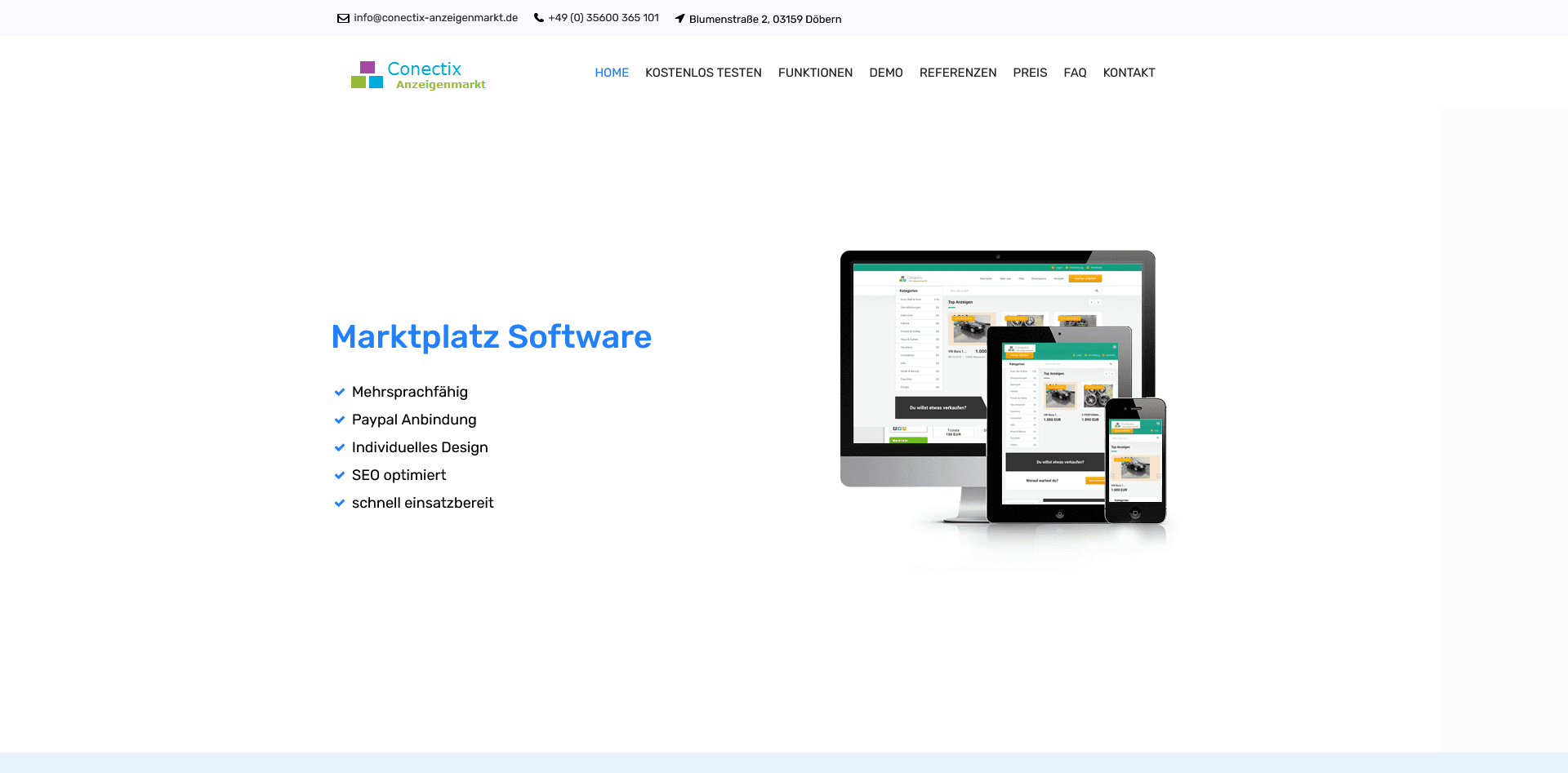Open the HOME menu item

(612, 73)
